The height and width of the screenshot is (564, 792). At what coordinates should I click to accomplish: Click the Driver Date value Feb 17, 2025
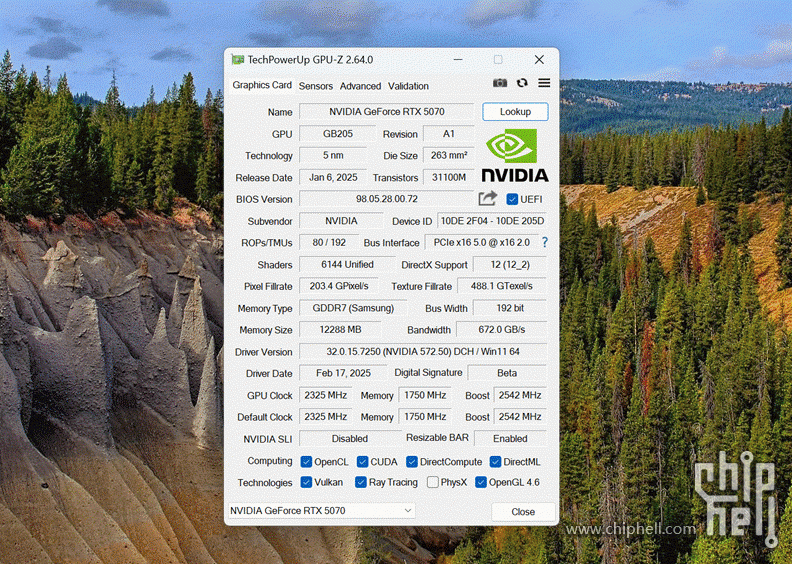pos(343,373)
